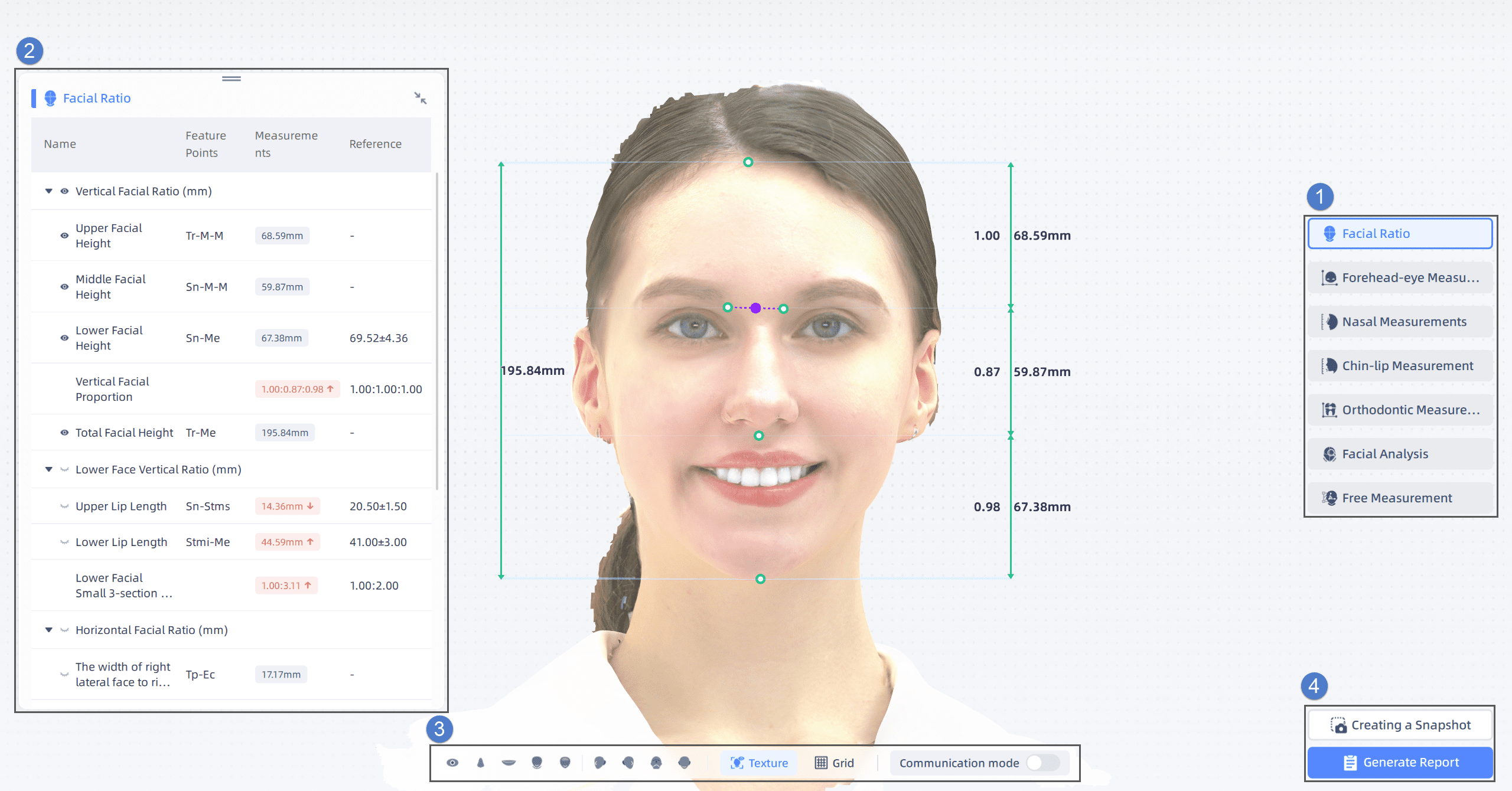Image resolution: width=1512 pixels, height=791 pixels.
Task: Click the Tr-M-M feature points cell
Action: click(x=204, y=236)
